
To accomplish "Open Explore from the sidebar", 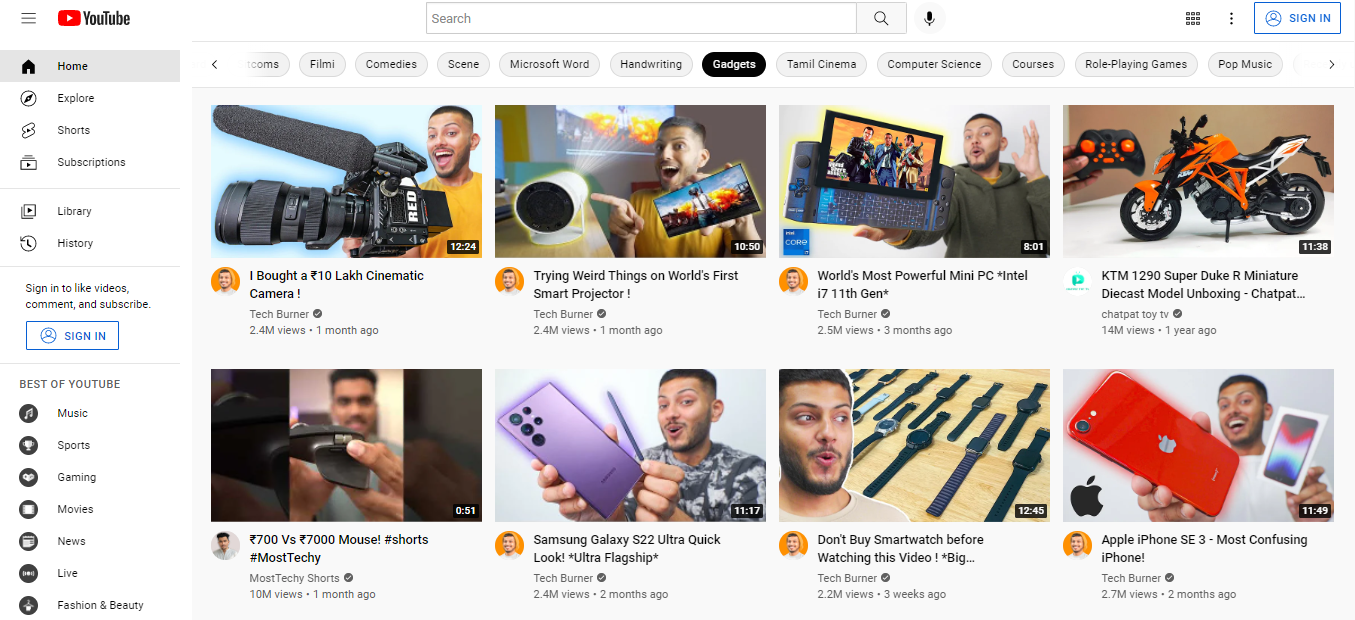I will [x=90, y=98].
